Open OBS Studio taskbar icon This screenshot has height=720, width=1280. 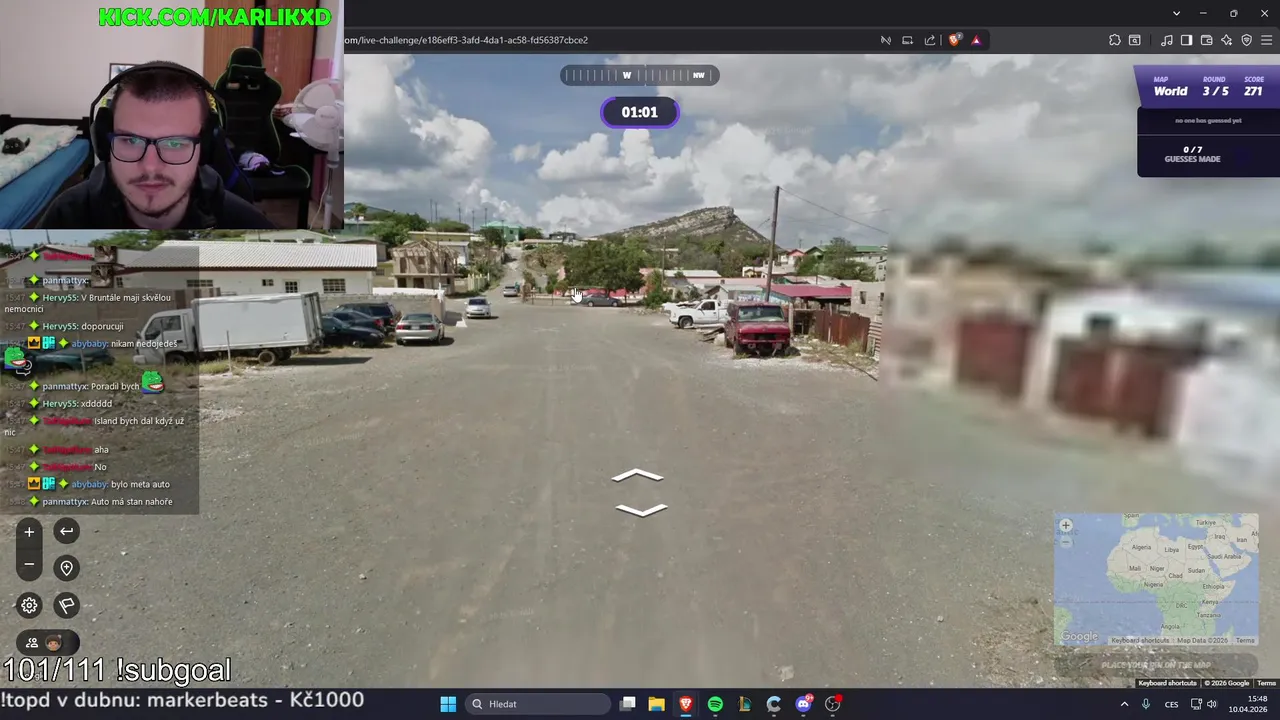[833, 704]
